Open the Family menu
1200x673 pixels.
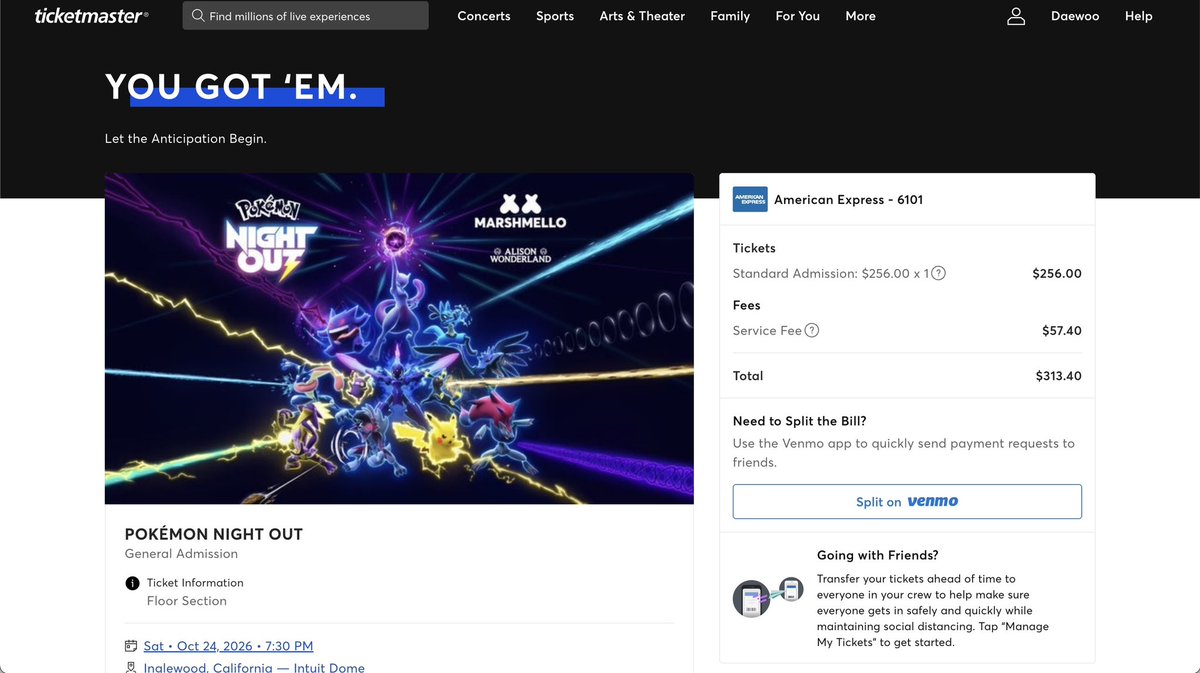(x=730, y=16)
